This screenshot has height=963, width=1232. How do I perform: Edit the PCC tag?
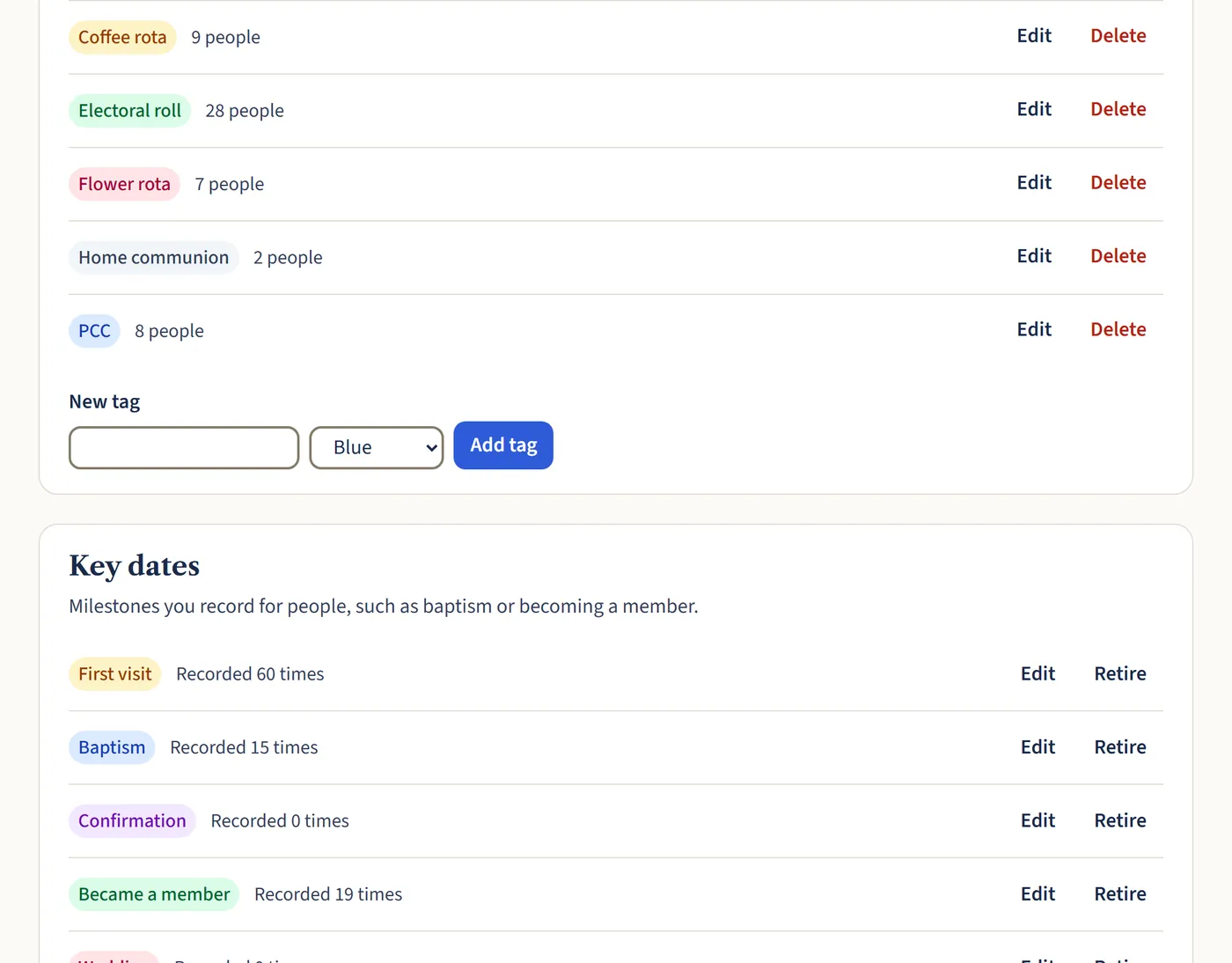pos(1034,329)
